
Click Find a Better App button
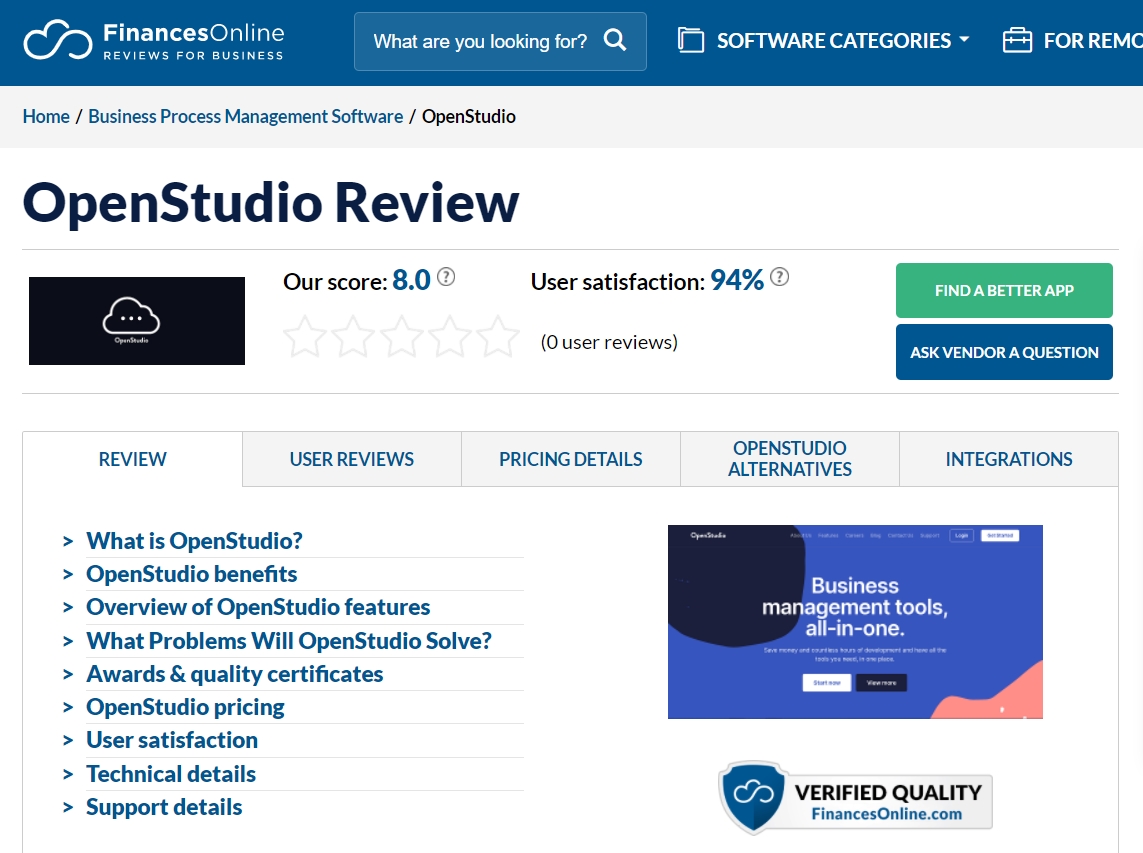click(x=1004, y=290)
